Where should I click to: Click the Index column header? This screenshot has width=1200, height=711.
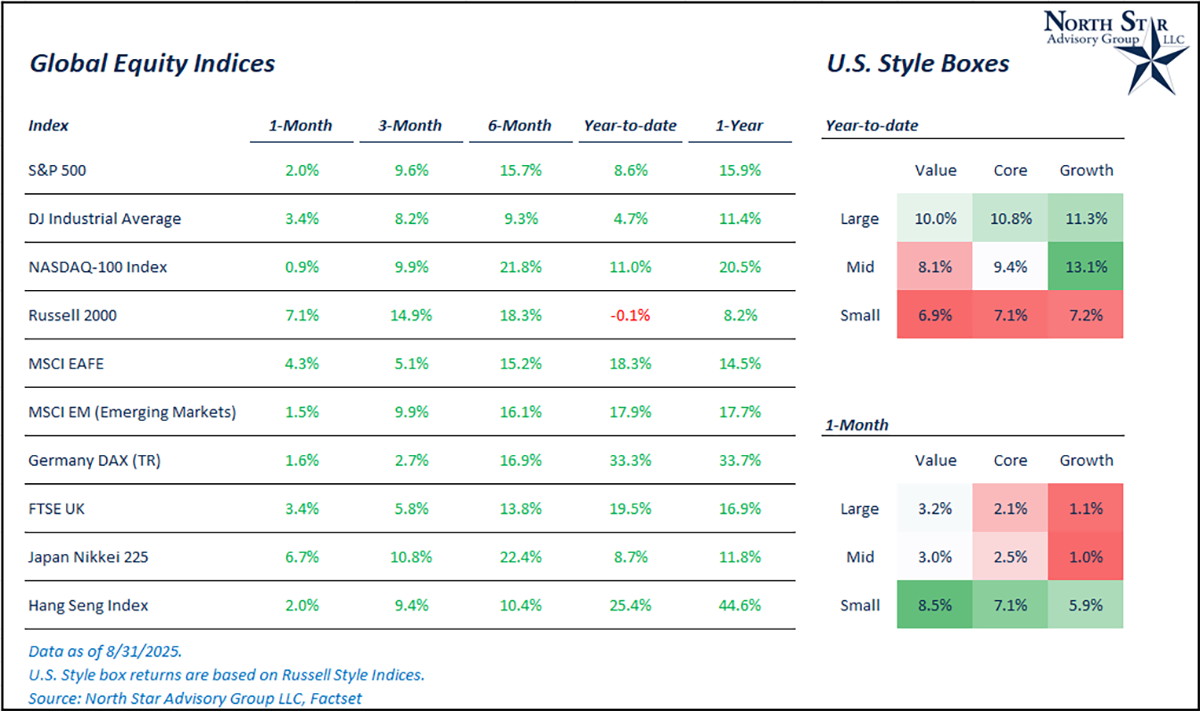48,126
